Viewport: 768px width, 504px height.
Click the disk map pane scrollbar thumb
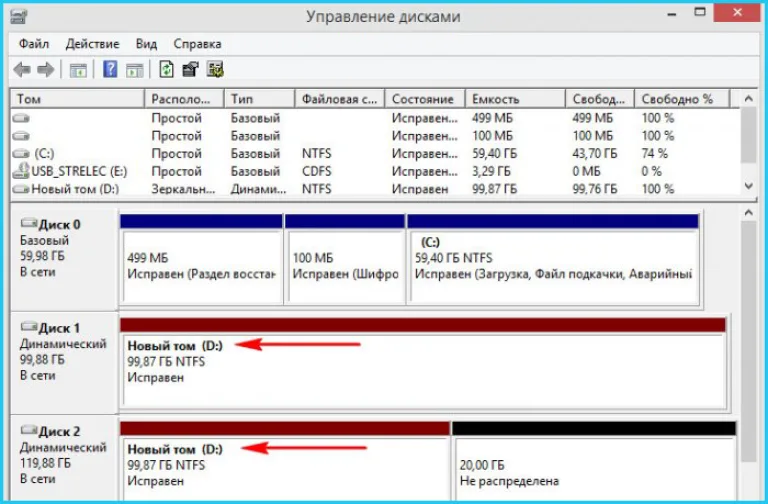pyautogui.click(x=748, y=341)
